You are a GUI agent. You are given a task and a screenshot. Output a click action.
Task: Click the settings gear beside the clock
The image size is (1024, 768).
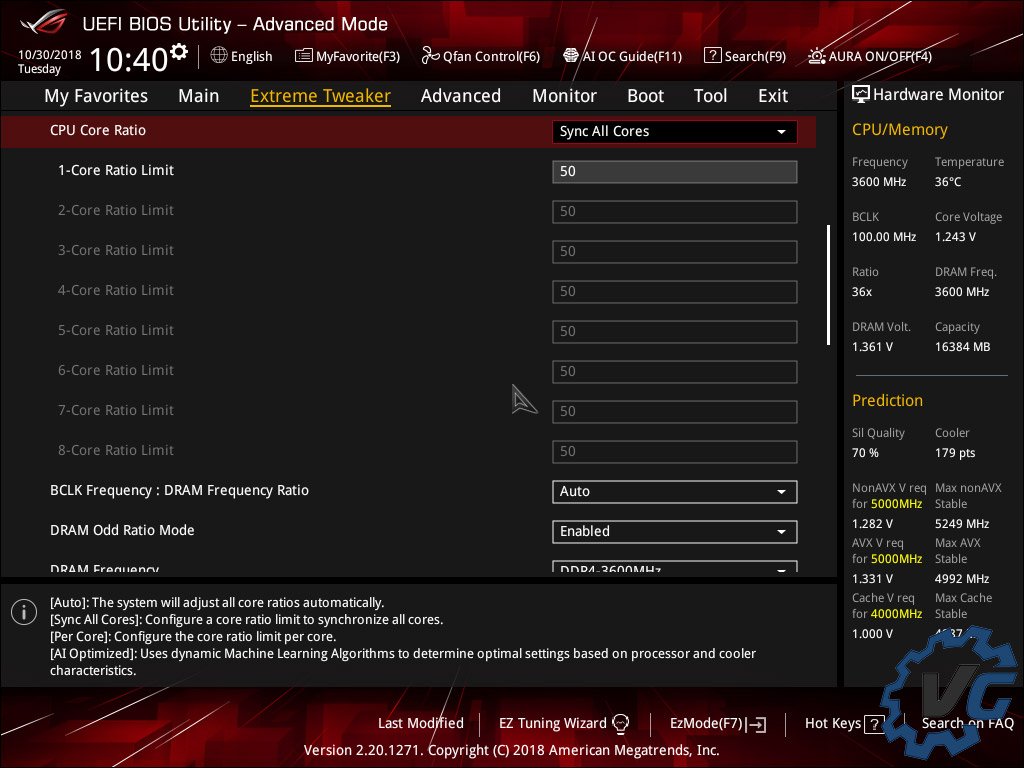tap(178, 52)
